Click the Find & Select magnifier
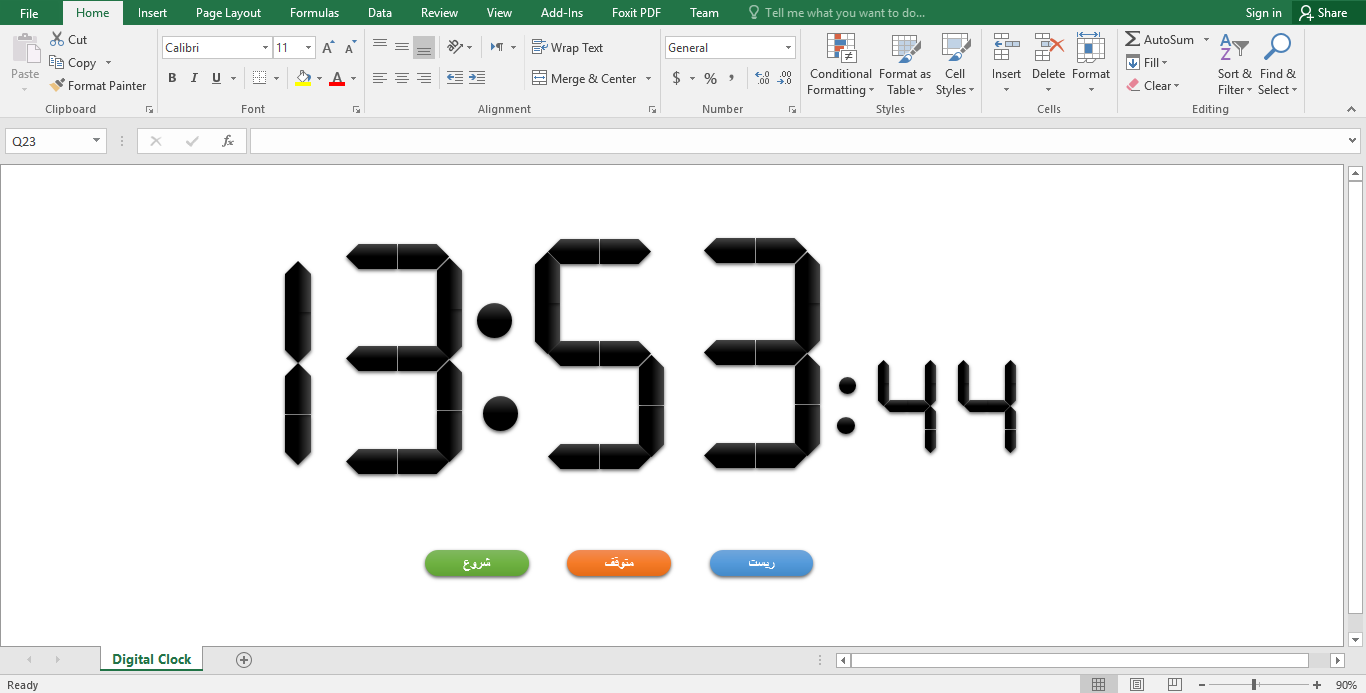Viewport: 1366px width, 693px height. click(1277, 65)
